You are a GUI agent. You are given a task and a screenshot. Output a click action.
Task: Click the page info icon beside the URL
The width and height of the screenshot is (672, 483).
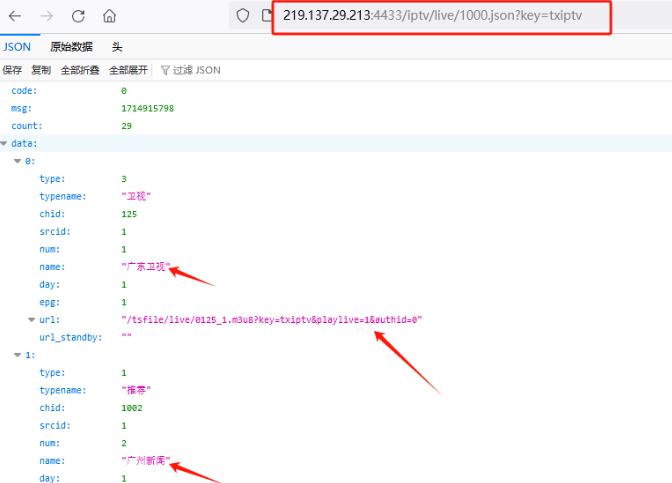pyautogui.click(x=266, y=16)
